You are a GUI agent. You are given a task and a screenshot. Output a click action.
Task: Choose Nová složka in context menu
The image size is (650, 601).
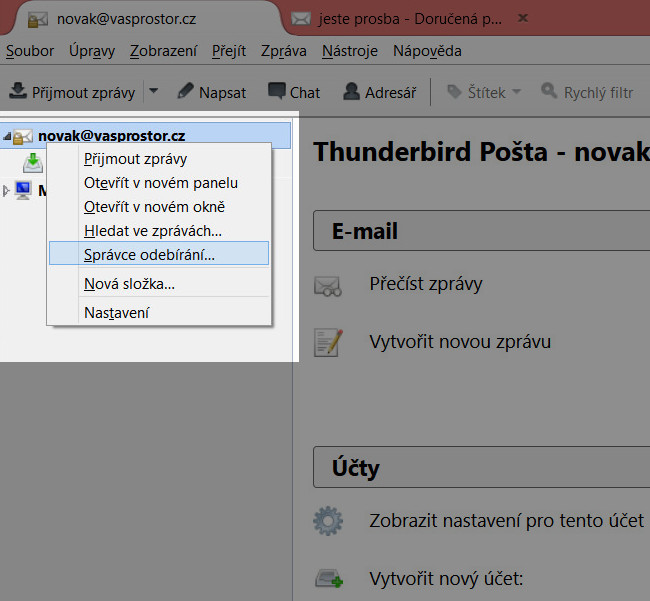click(159, 284)
